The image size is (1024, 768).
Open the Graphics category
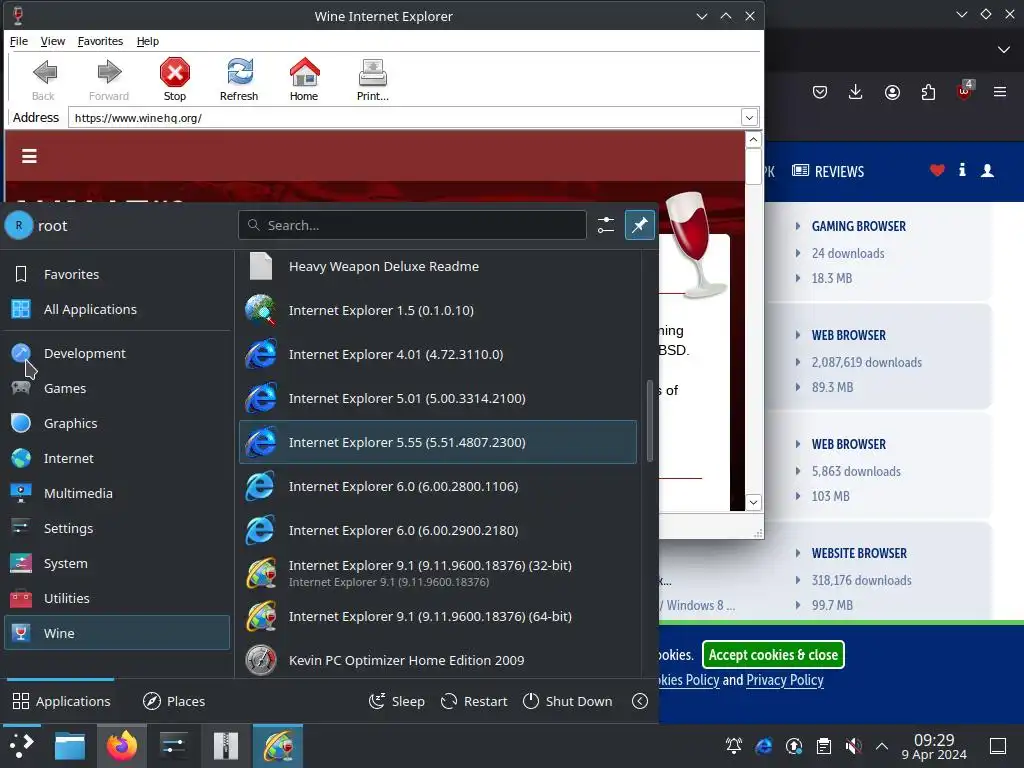[x=117, y=423]
